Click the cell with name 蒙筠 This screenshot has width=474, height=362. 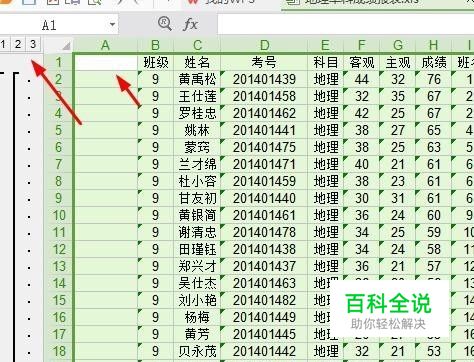coord(197,147)
